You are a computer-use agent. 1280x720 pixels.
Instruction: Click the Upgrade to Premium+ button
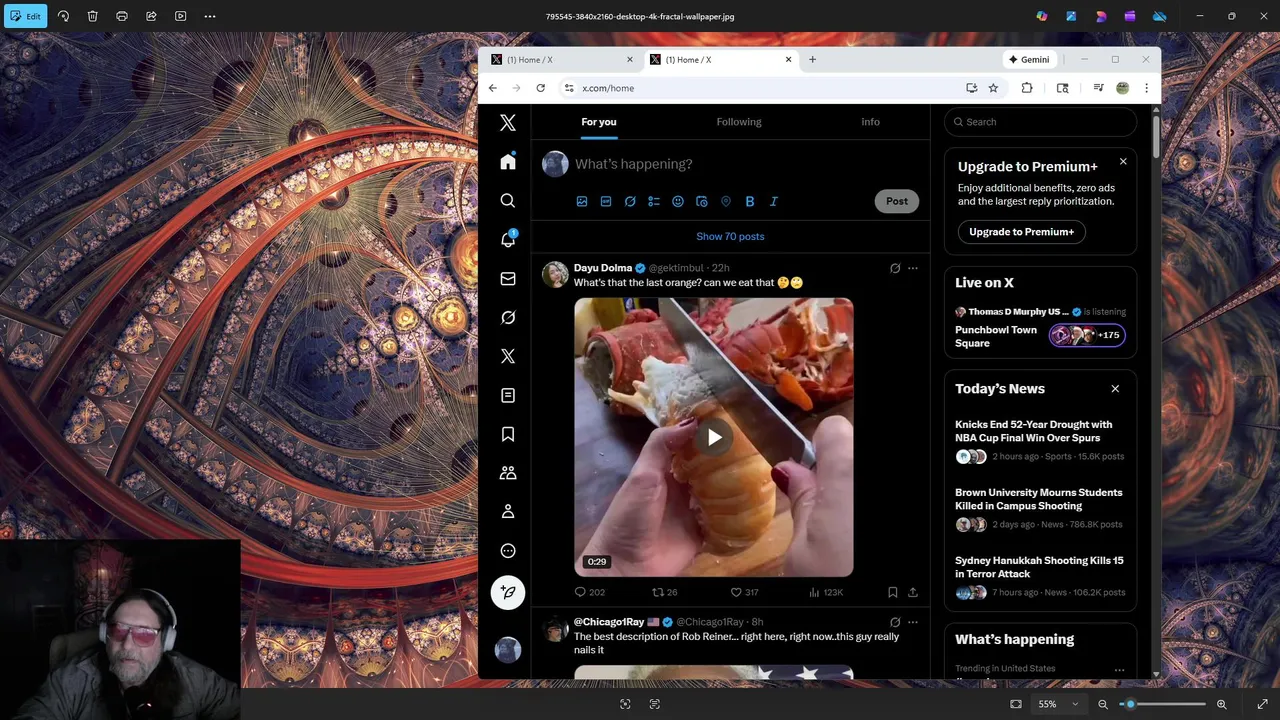pos(1021,232)
